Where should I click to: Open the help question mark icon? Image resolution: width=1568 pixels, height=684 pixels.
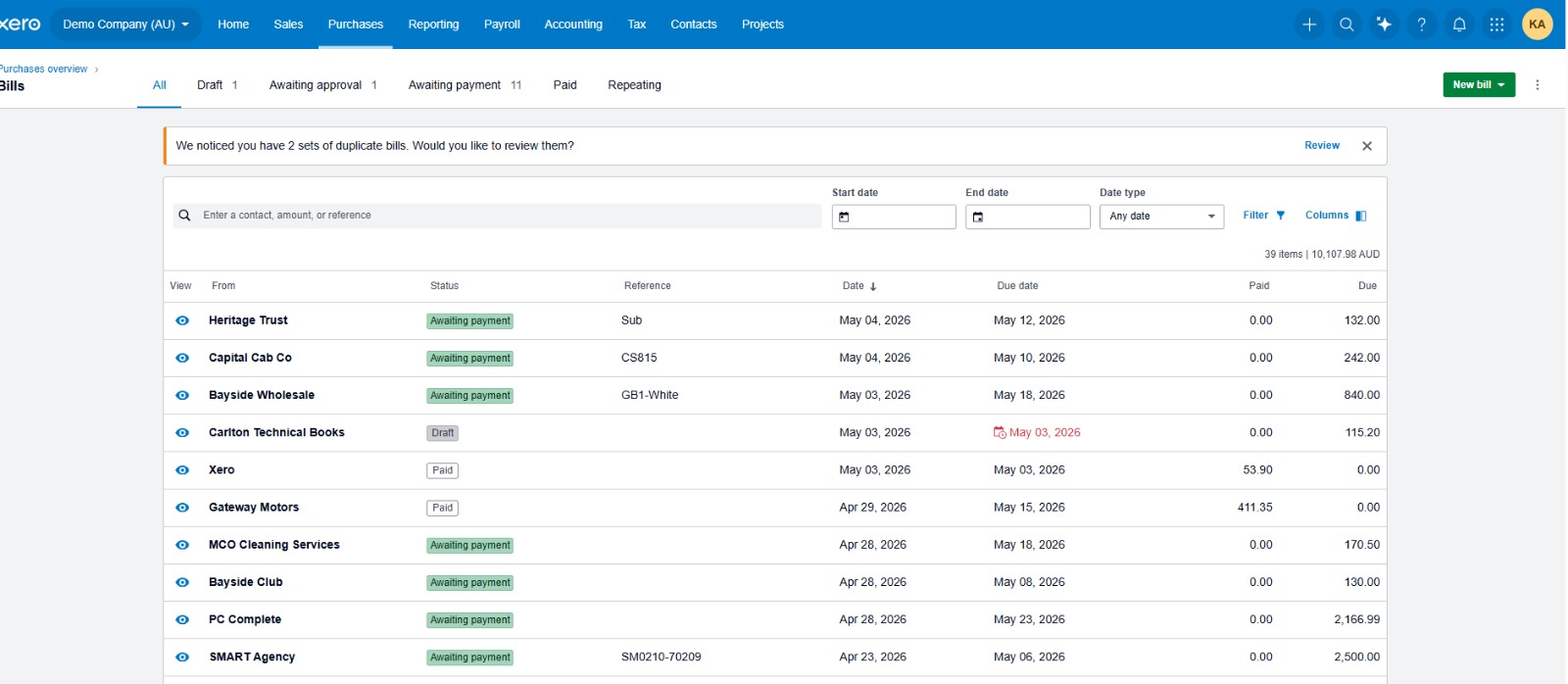coord(1421,24)
